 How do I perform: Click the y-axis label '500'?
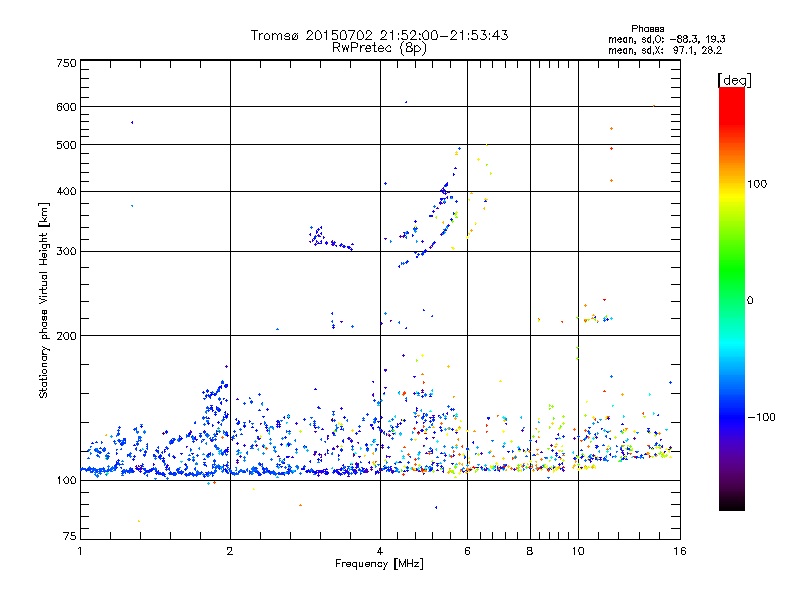67,145
